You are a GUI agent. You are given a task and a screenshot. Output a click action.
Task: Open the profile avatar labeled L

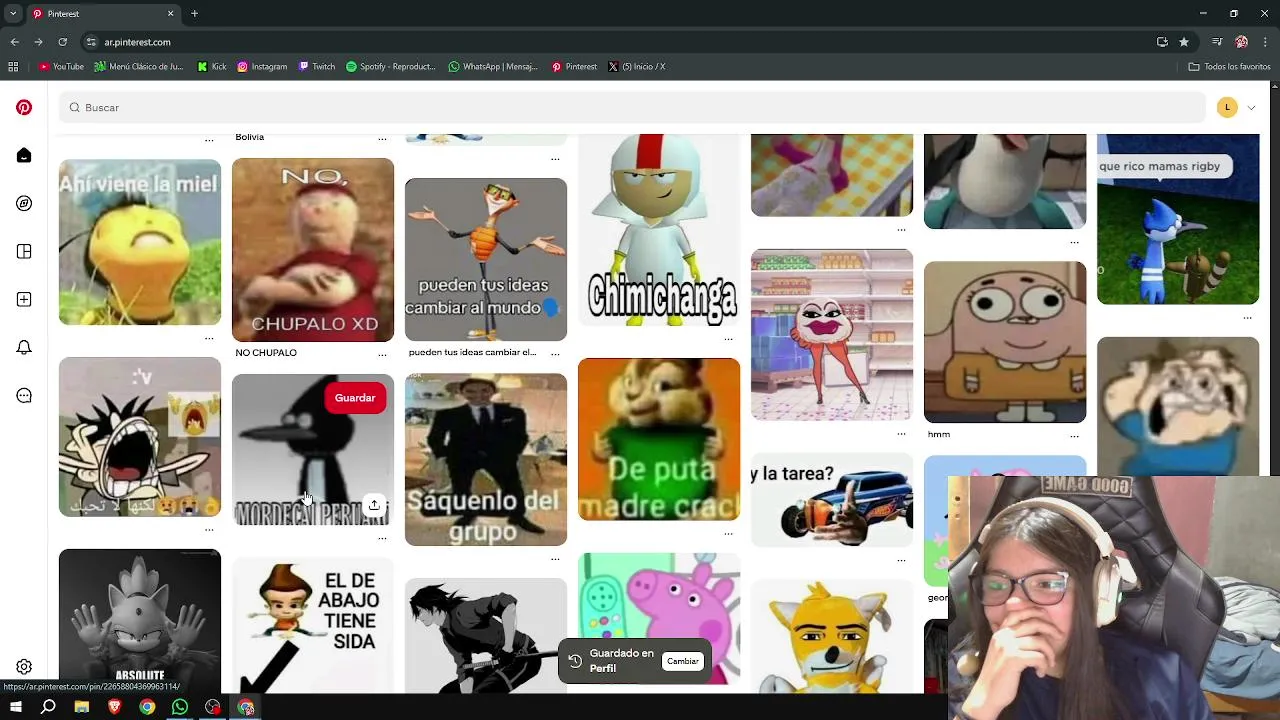1227,107
